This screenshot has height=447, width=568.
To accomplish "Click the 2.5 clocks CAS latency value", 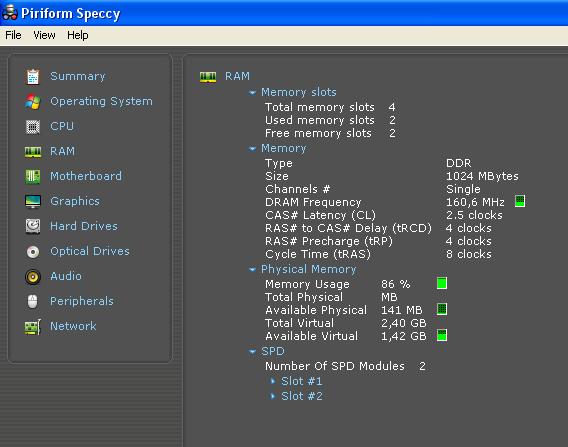I will click(x=474, y=215).
